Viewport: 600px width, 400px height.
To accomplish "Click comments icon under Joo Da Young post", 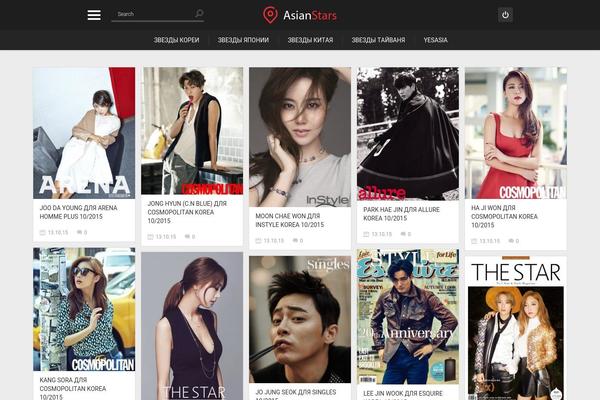I will [x=79, y=232].
